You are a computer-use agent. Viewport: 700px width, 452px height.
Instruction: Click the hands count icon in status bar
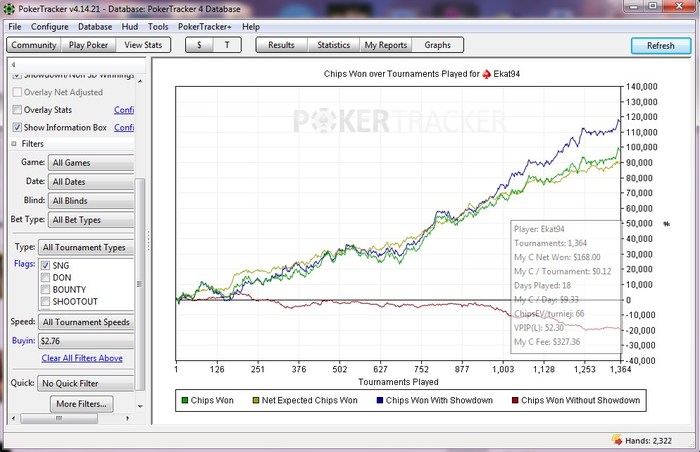tap(617, 440)
